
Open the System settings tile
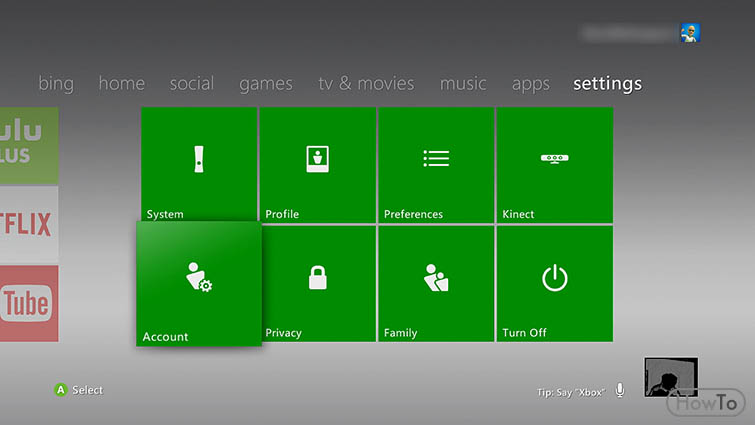(199, 164)
